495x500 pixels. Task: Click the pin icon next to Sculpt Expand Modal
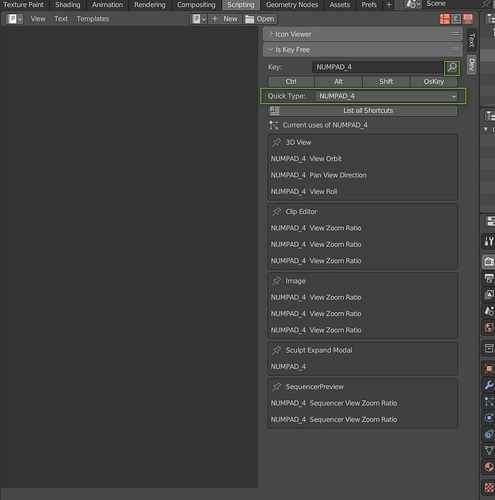(x=276, y=350)
